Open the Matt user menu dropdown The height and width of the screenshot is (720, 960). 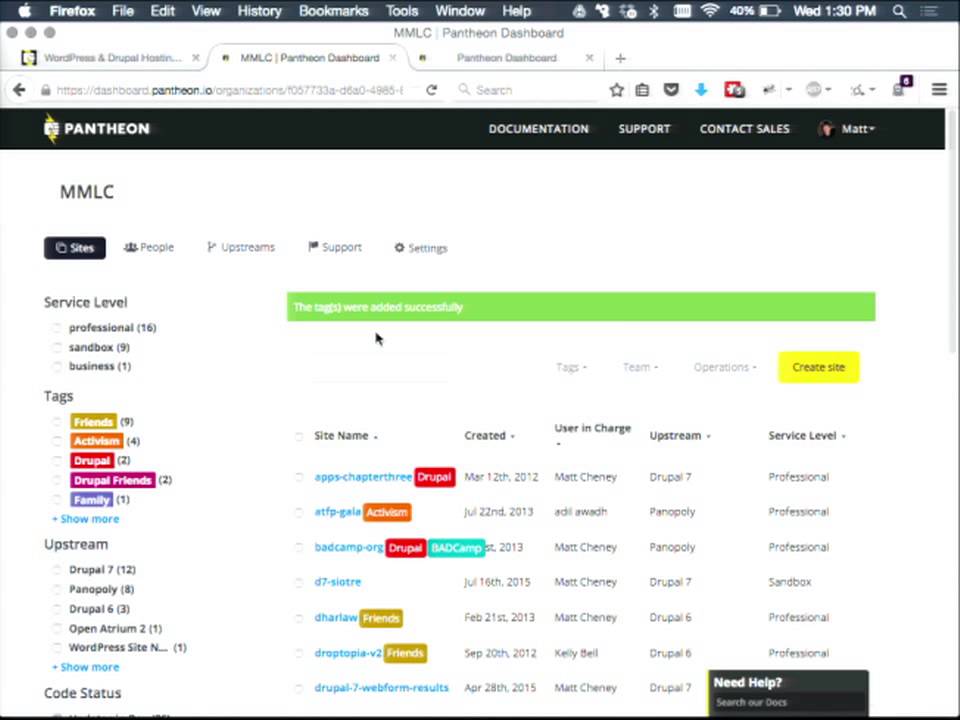[x=858, y=129]
